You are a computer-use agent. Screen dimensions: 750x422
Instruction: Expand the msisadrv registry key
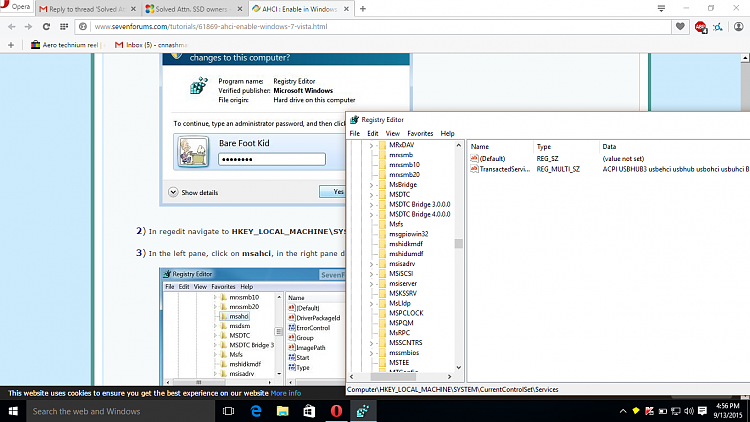coord(371,264)
